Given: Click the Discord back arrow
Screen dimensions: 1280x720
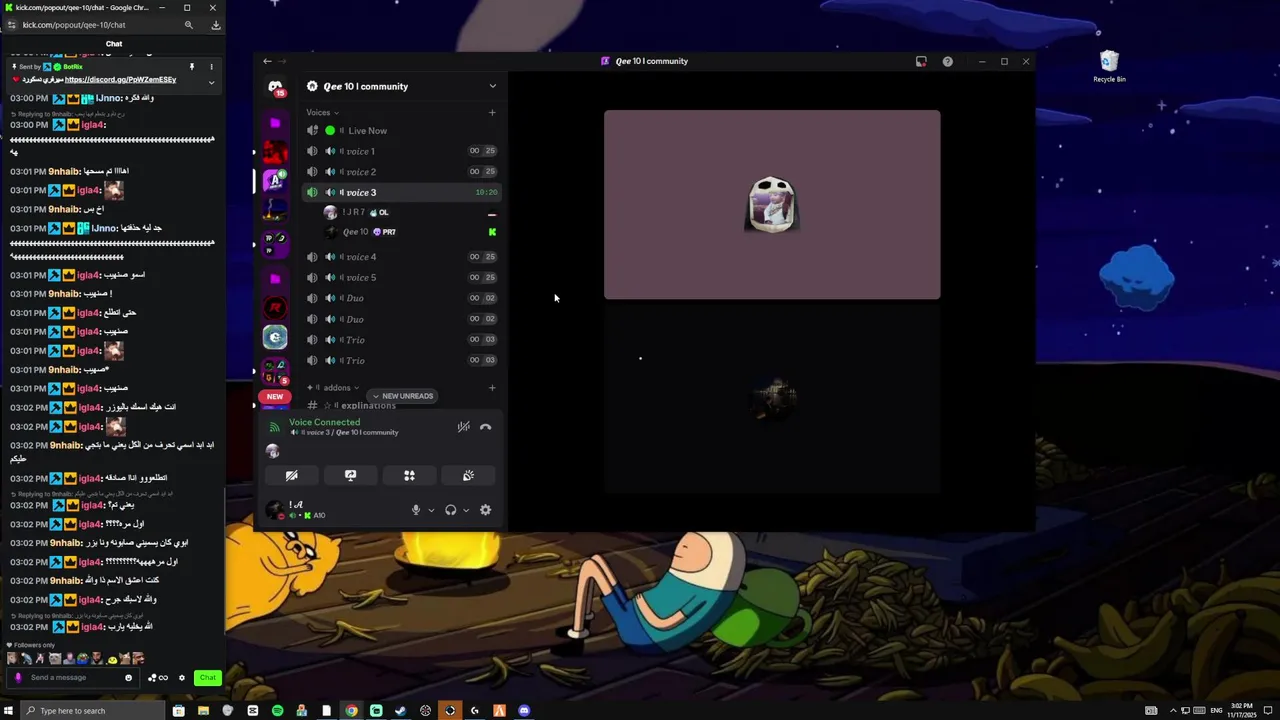Looking at the screenshot, I should 267,61.
